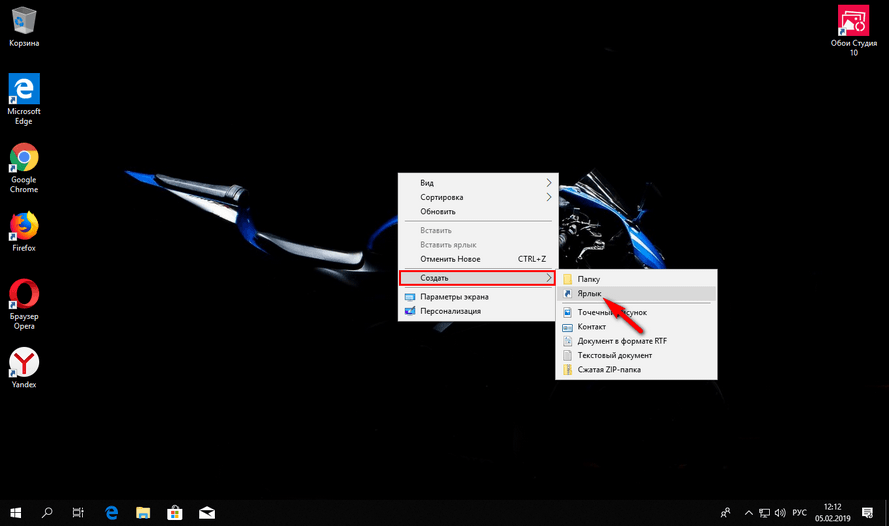This screenshot has height=526, width=889.
Task: Show hidden tray icons chevron
Action: coord(748,513)
